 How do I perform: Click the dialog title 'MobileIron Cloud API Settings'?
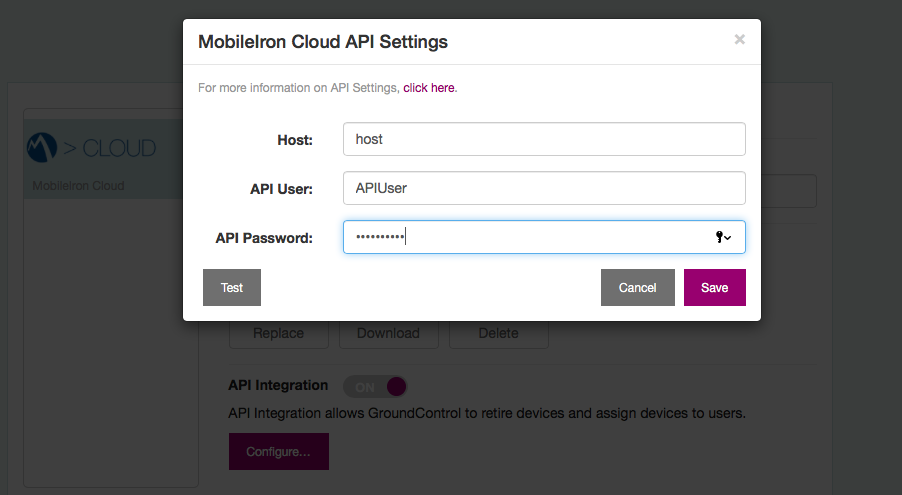[x=323, y=41]
